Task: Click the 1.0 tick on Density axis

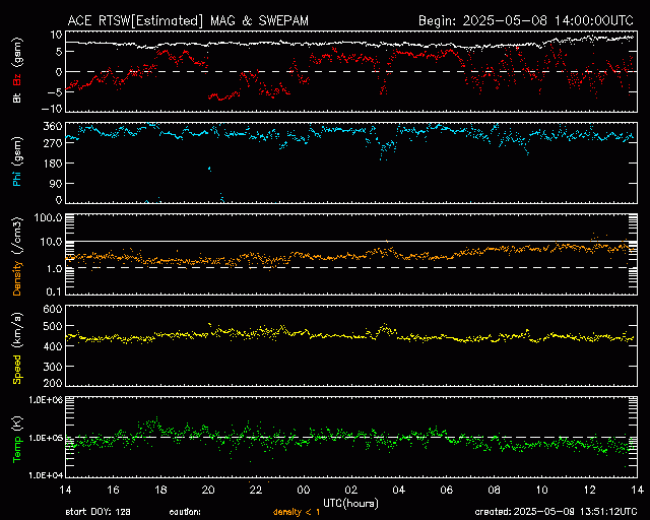Action: pyautogui.click(x=54, y=268)
